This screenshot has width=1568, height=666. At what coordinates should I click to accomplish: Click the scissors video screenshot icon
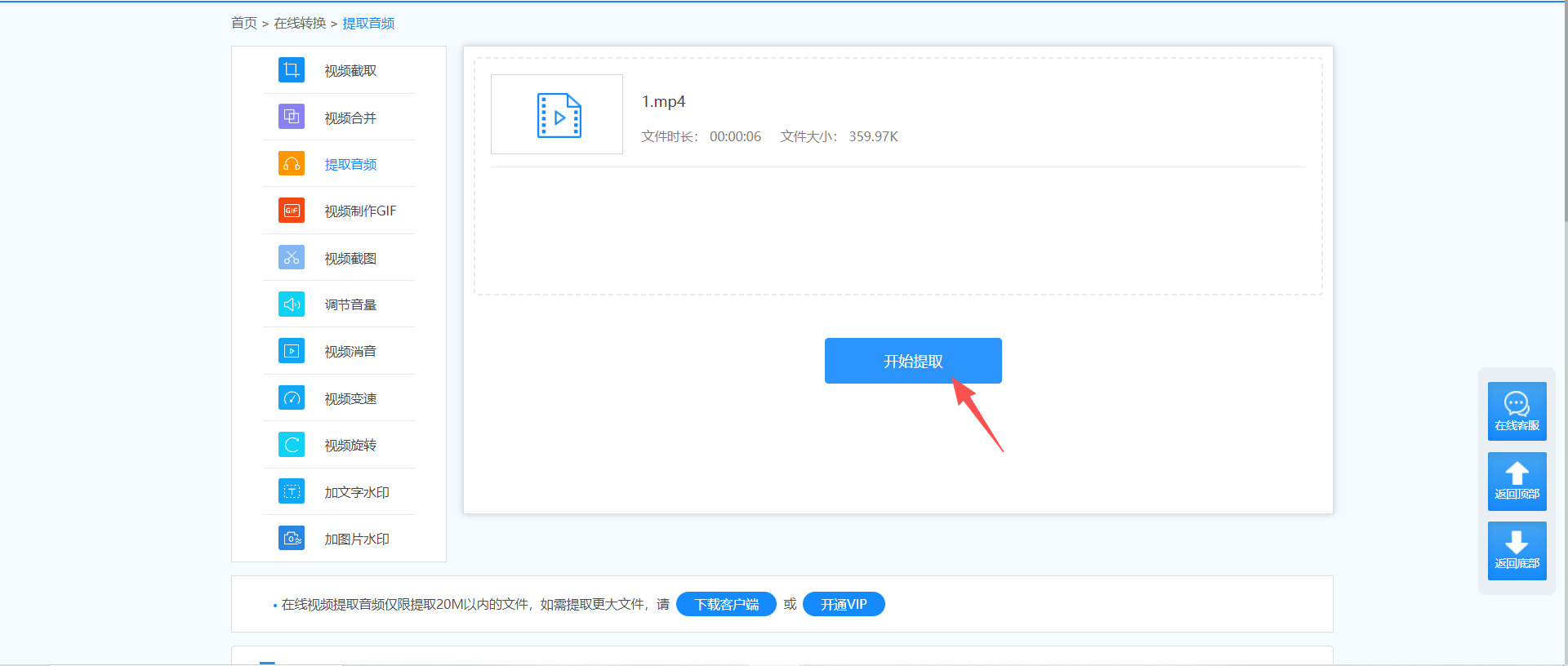(292, 258)
